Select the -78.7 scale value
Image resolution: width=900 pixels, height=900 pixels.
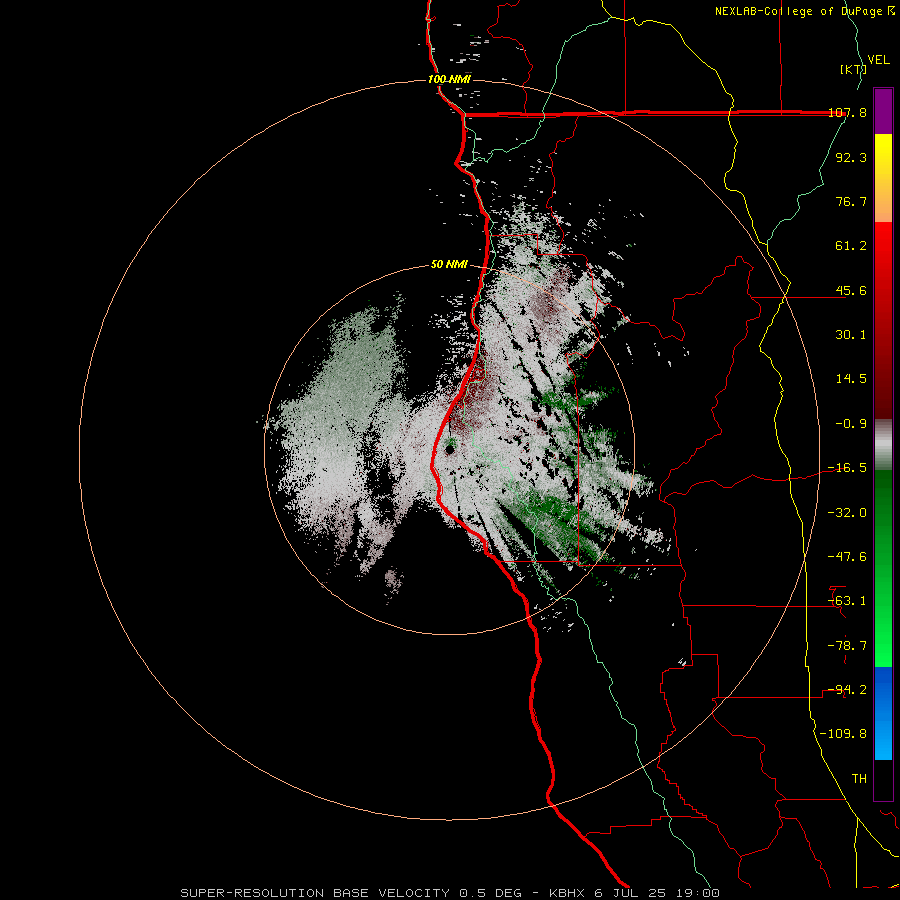pos(847,646)
